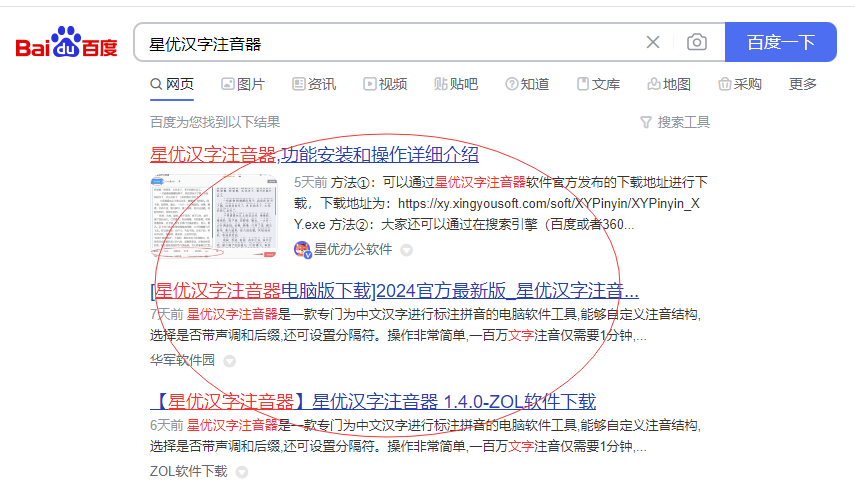Click the 星优办公软件 avatar icon
The height and width of the screenshot is (492, 855).
click(302, 249)
